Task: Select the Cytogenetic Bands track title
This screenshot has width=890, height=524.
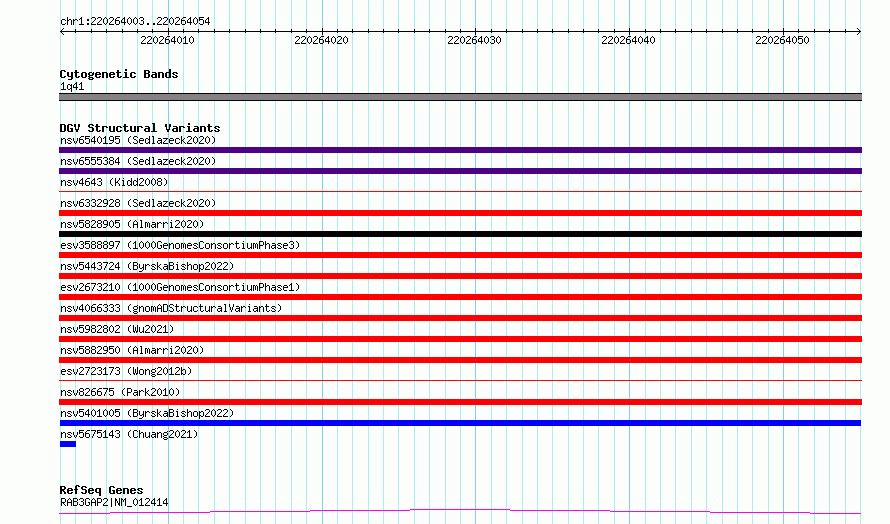Action: point(119,74)
